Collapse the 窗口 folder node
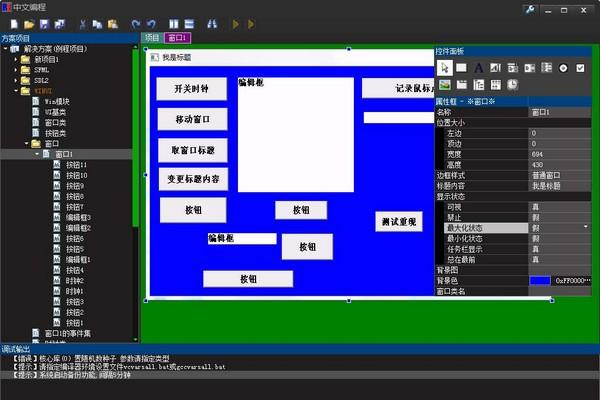 pos(26,144)
